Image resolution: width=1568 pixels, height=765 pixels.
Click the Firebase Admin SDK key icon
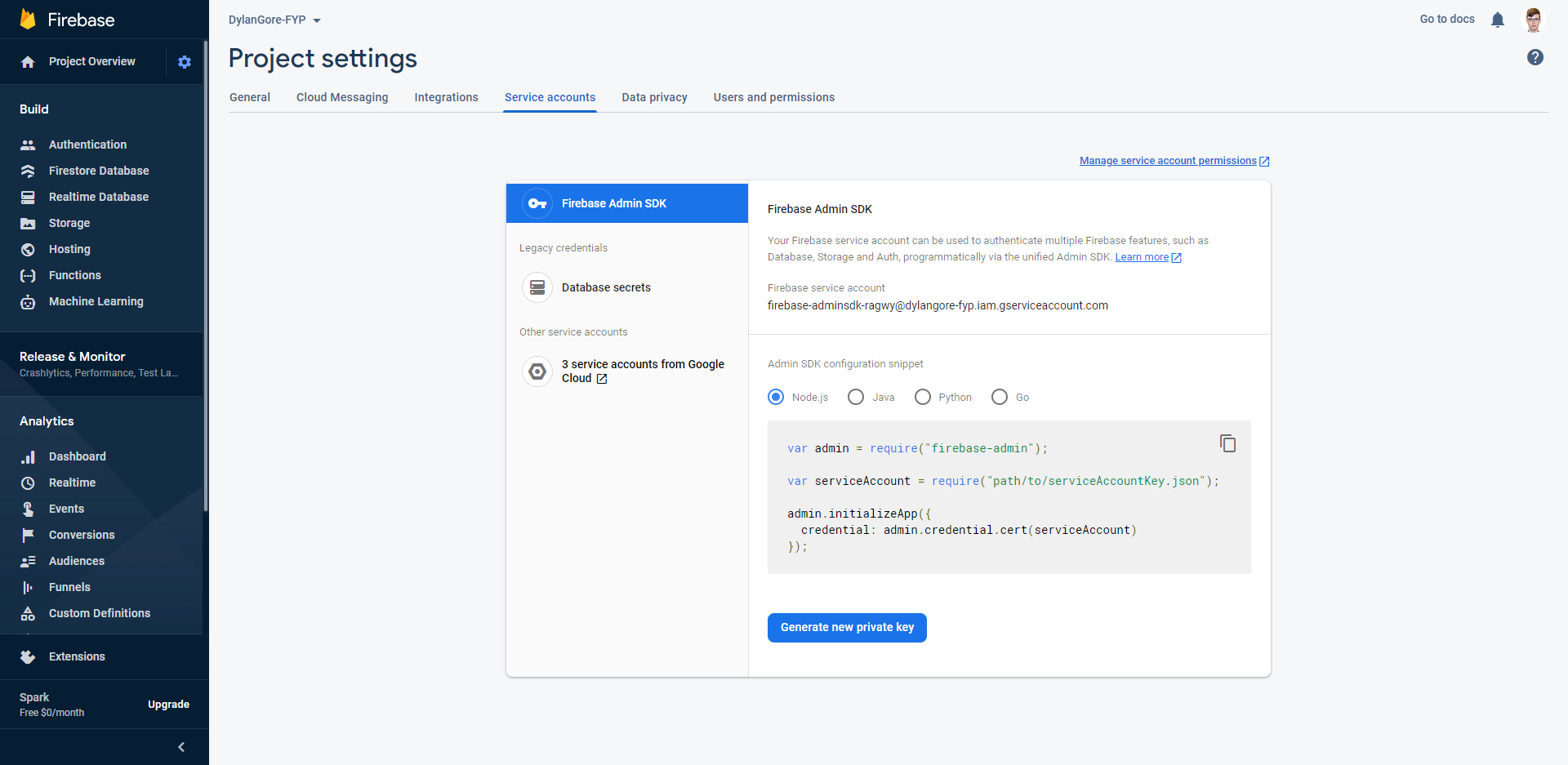pyautogui.click(x=537, y=203)
